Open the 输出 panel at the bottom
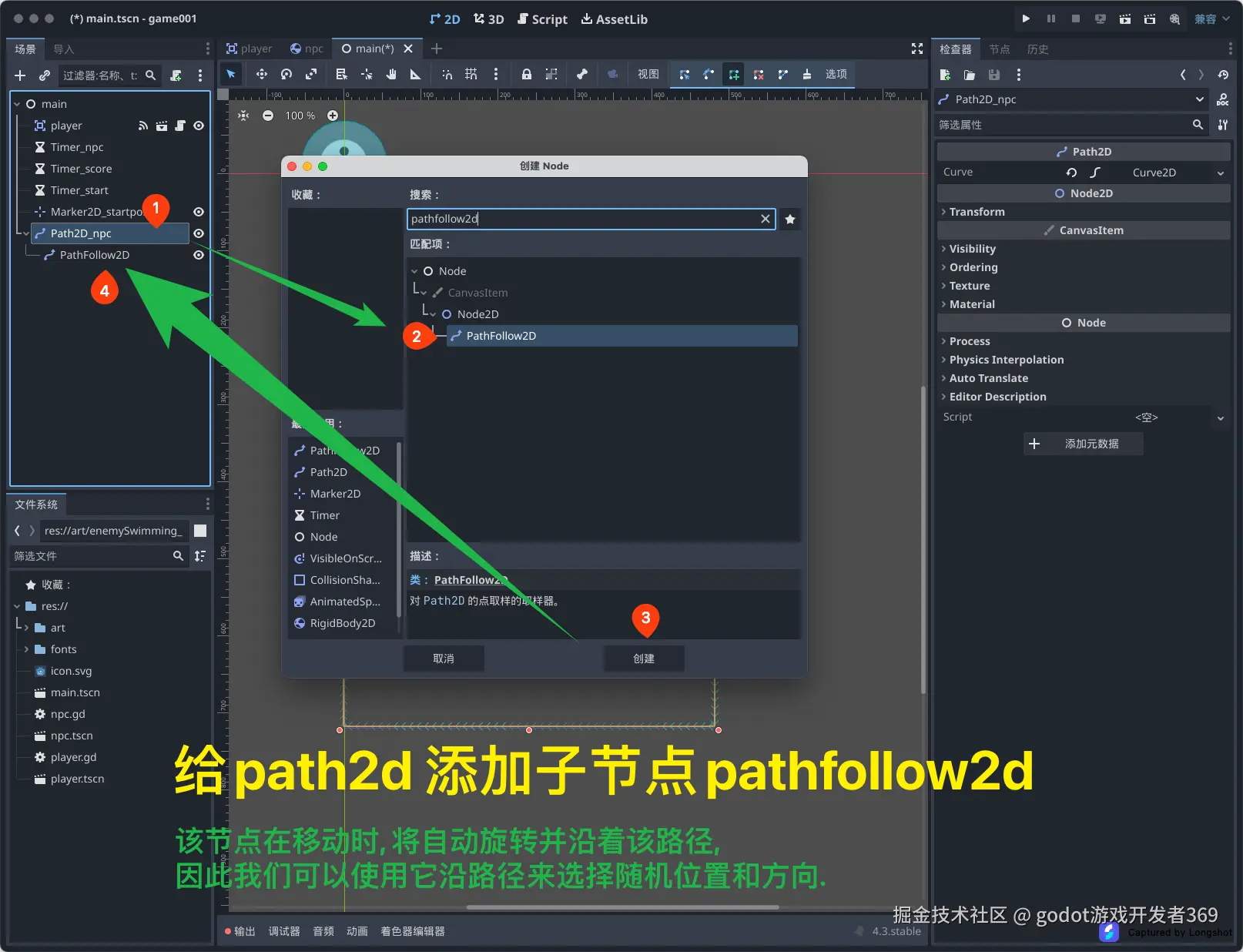Screen dimensions: 1243x952 click(240, 931)
